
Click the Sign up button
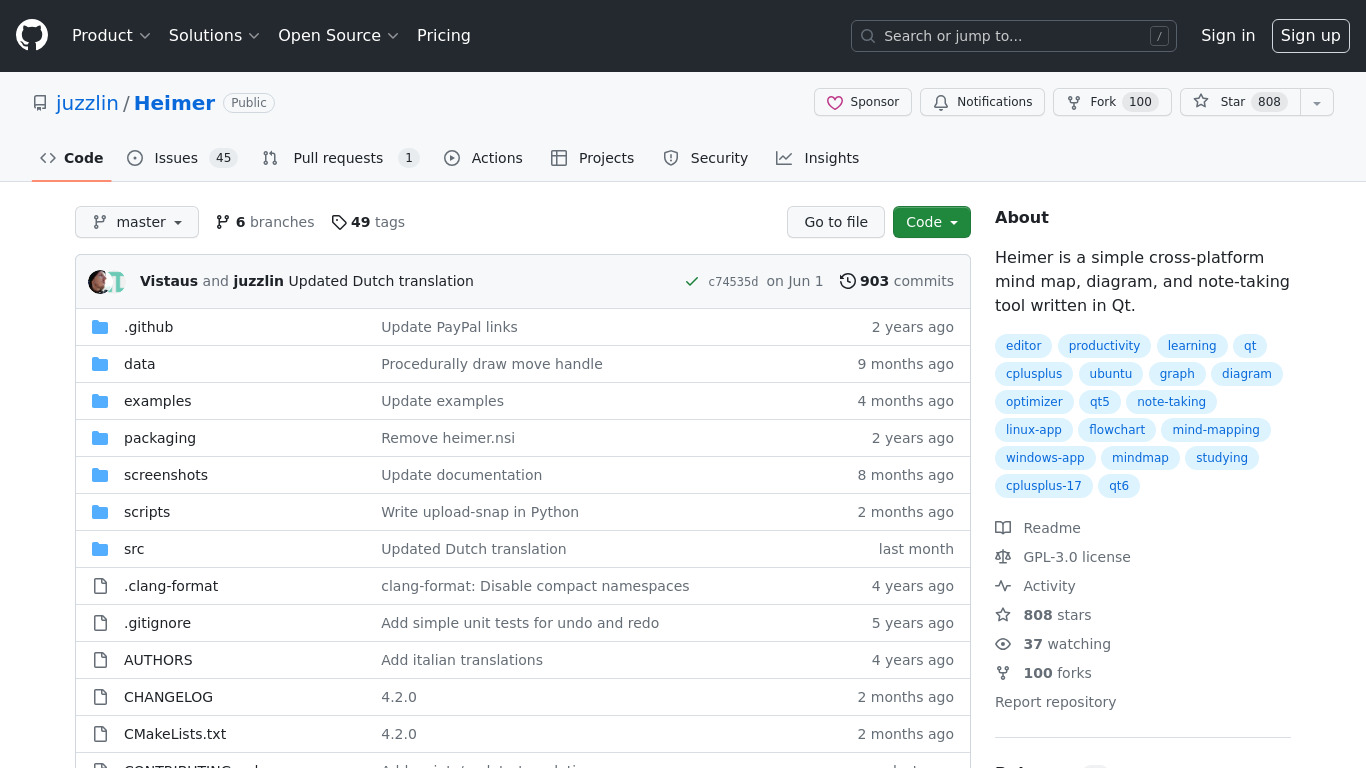(x=1311, y=36)
